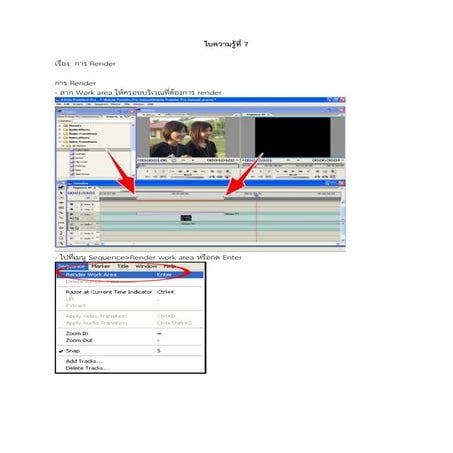Click the Audio Effects folder icon
The width and height of the screenshot is (453, 453).
[66, 130]
